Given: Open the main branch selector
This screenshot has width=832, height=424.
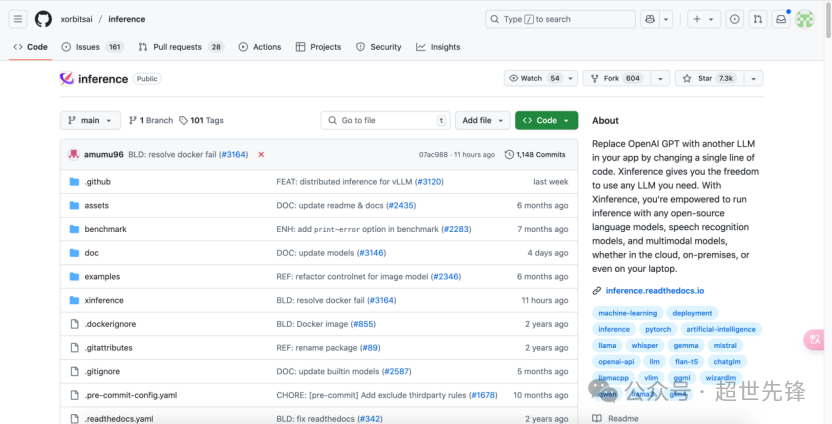Looking at the screenshot, I should [x=90, y=120].
